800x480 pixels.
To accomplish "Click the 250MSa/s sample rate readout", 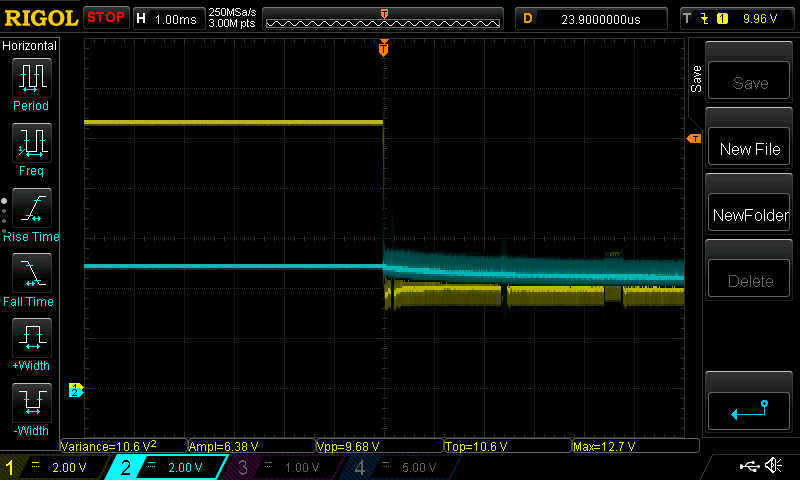I will (x=232, y=13).
